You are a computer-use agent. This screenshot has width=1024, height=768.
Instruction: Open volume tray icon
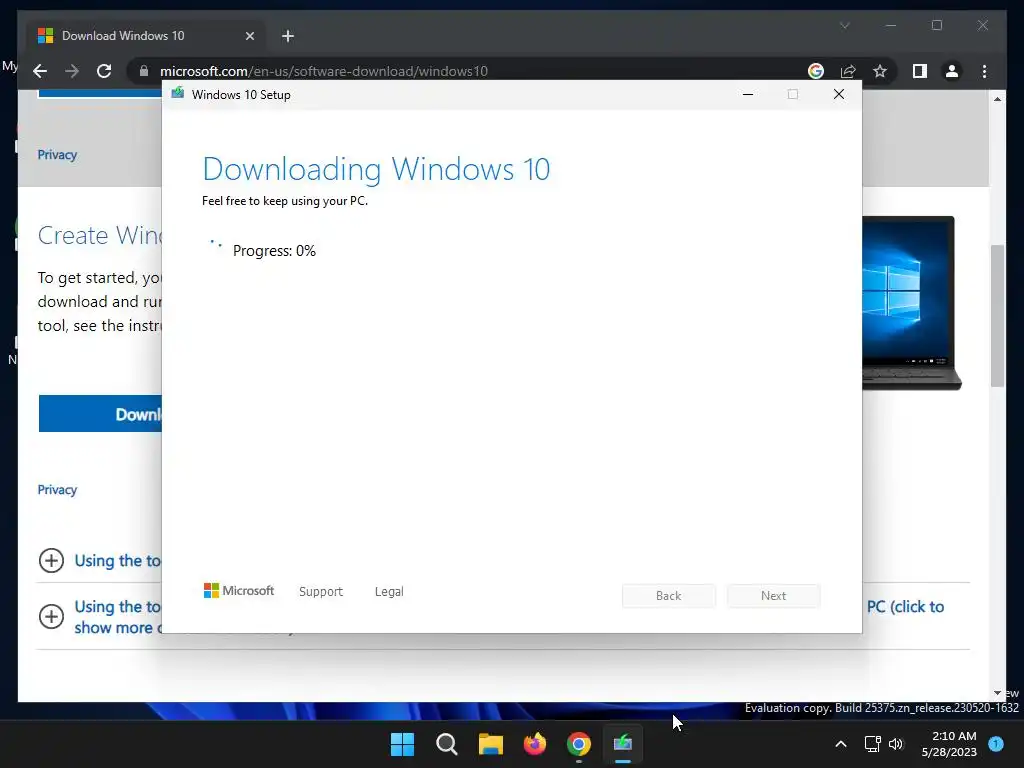tap(896, 744)
